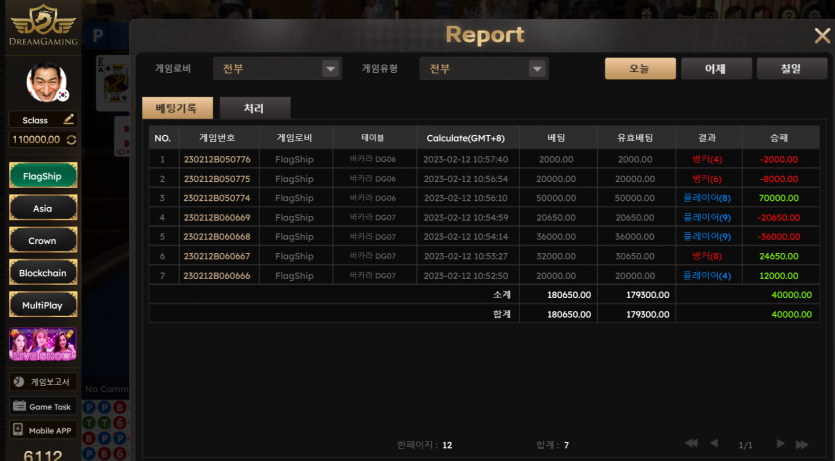Select the 칠일 date filter button
The width and height of the screenshot is (835, 461).
[791, 69]
